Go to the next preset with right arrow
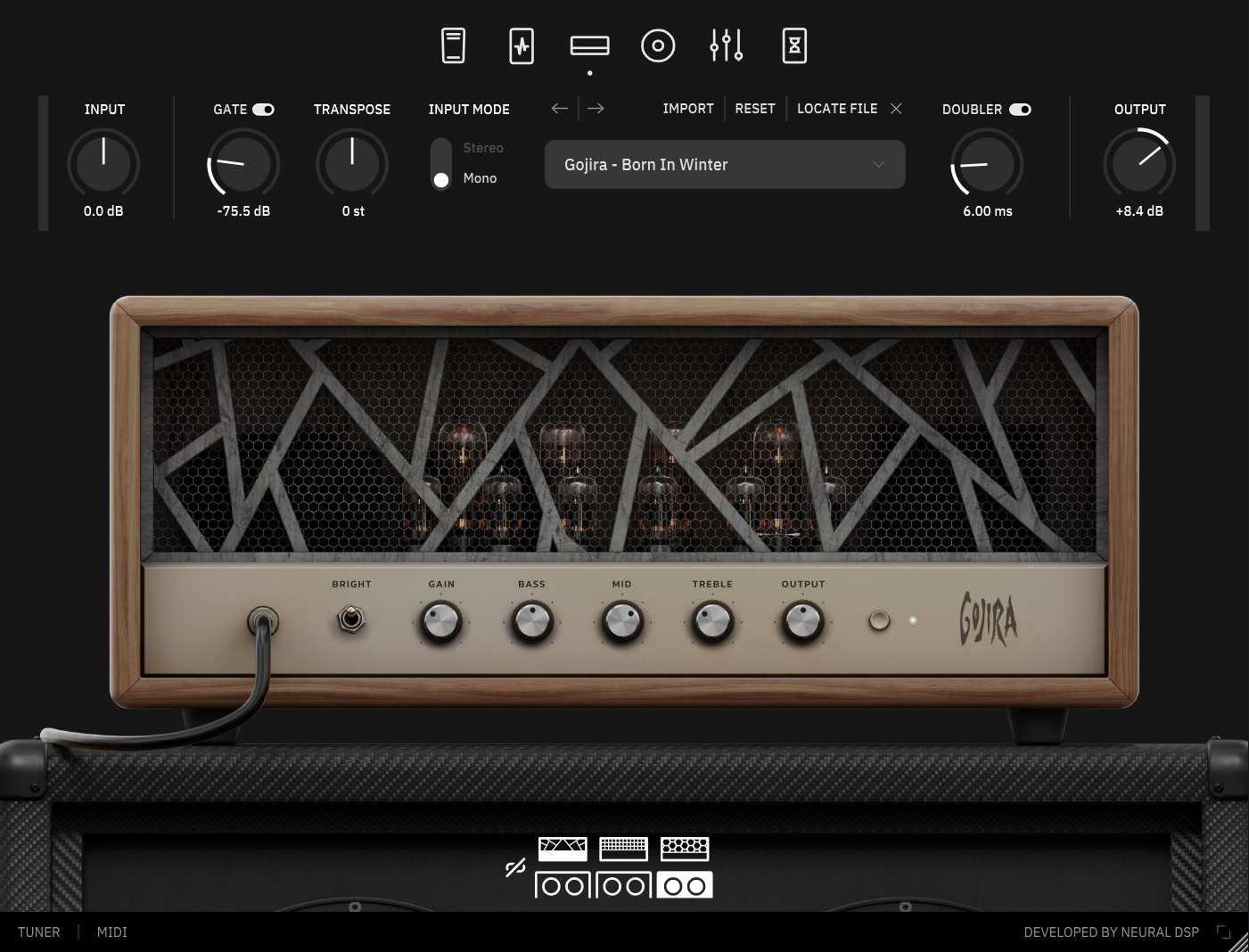Screen dimensions: 1249x952 pos(596,109)
